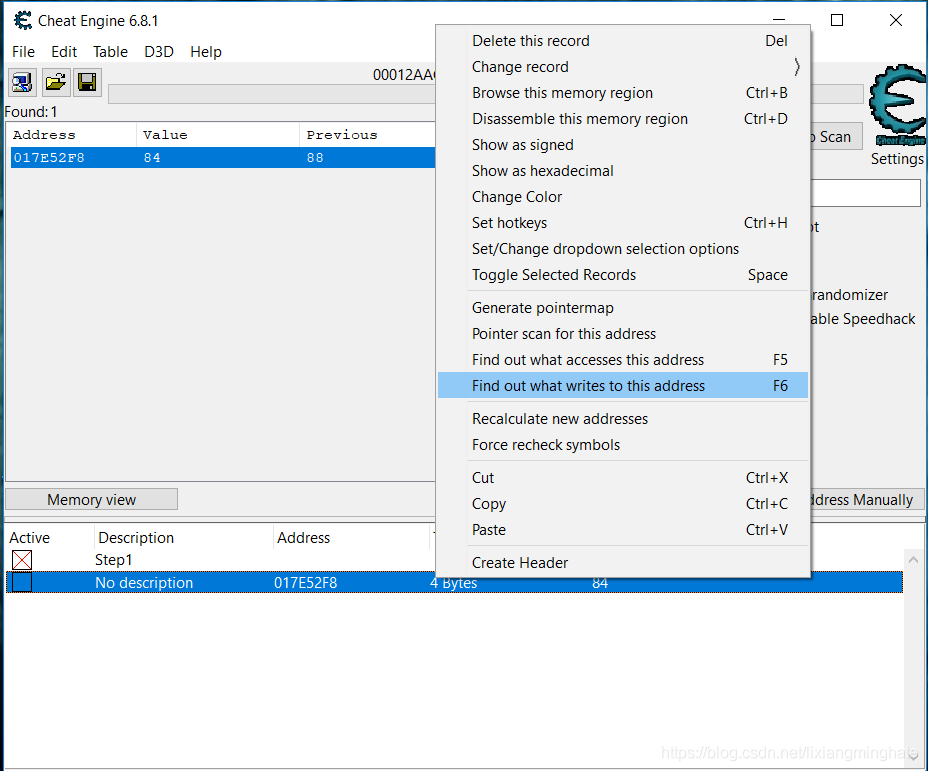Screen dimensions: 928x771
Task: Click the Memory view button
Action: tap(92, 500)
